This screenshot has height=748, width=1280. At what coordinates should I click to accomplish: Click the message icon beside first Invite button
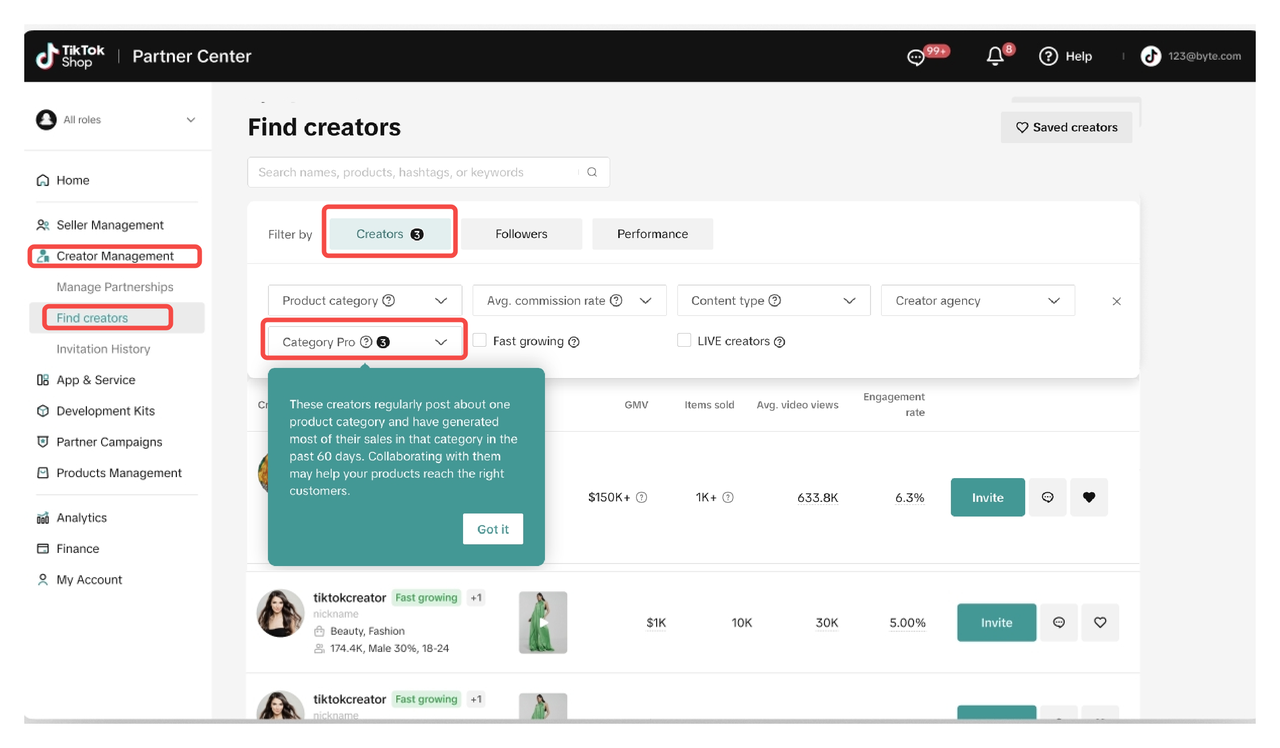[1047, 497]
